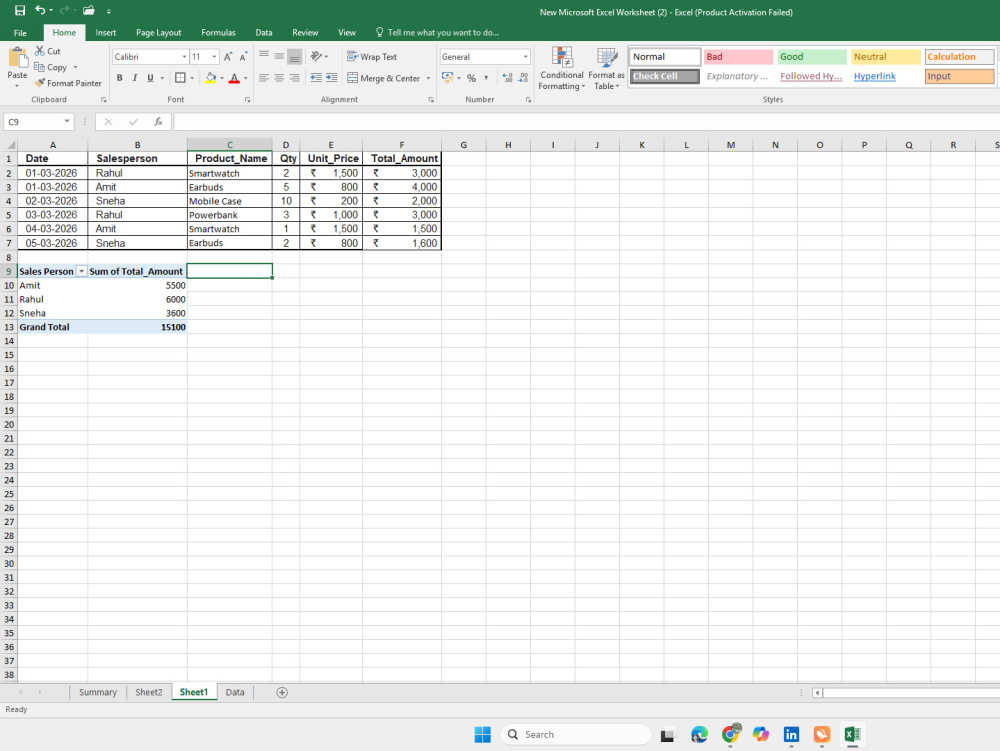Apply the Good cell style
Viewport: 1000px width, 751px height.
(x=812, y=57)
